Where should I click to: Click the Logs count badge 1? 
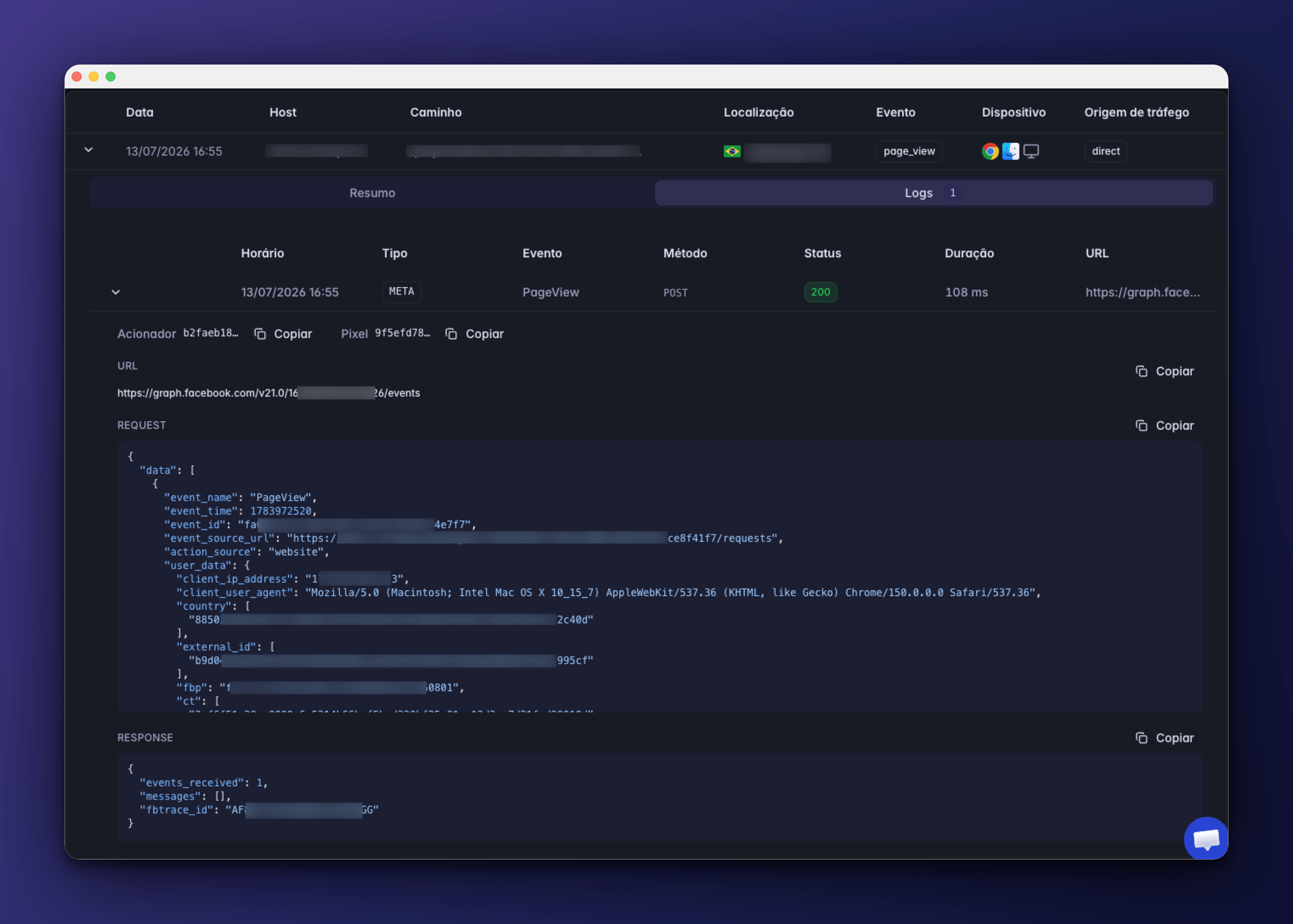[x=952, y=193]
